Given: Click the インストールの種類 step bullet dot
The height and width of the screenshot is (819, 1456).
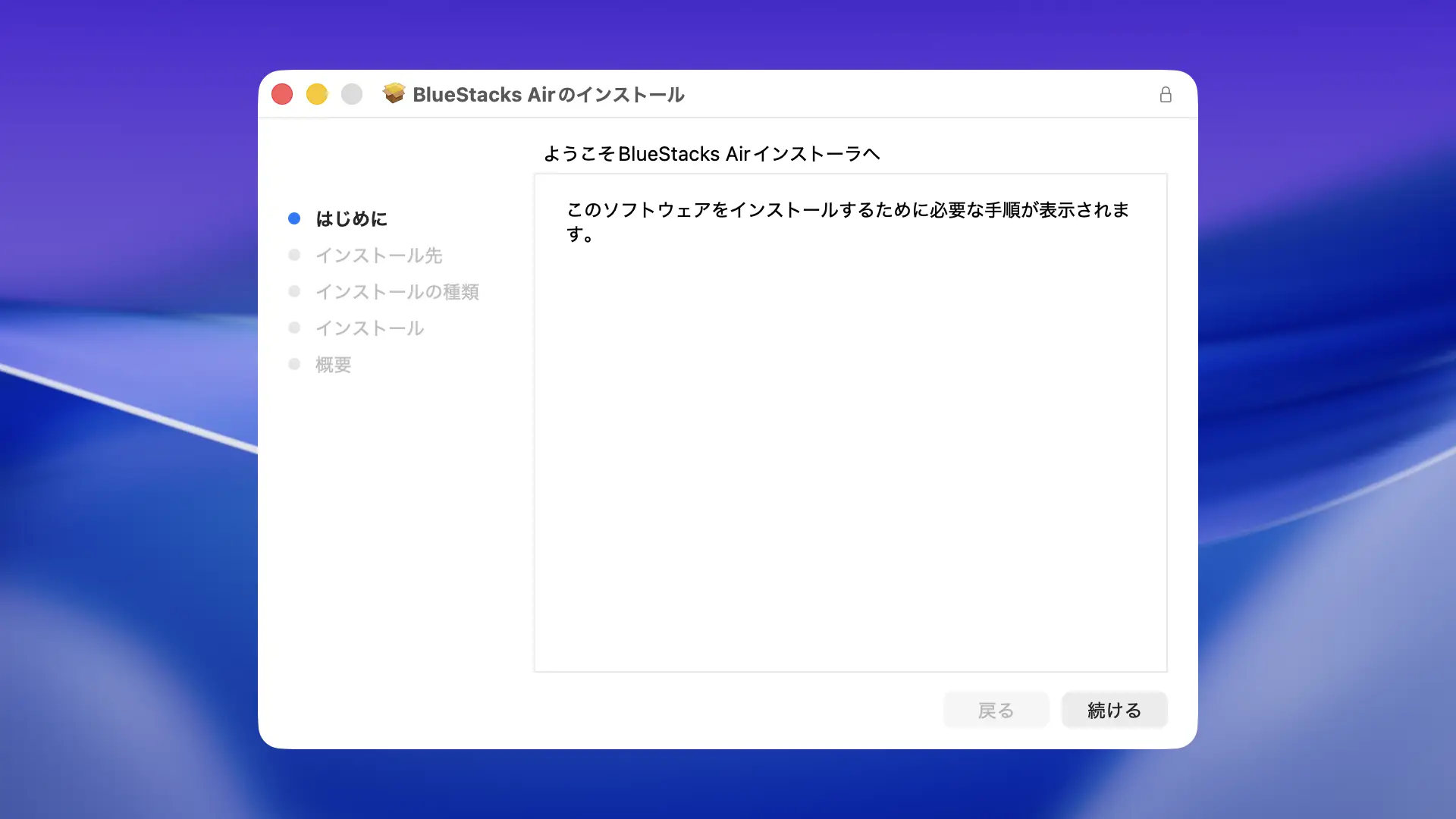Looking at the screenshot, I should (294, 291).
